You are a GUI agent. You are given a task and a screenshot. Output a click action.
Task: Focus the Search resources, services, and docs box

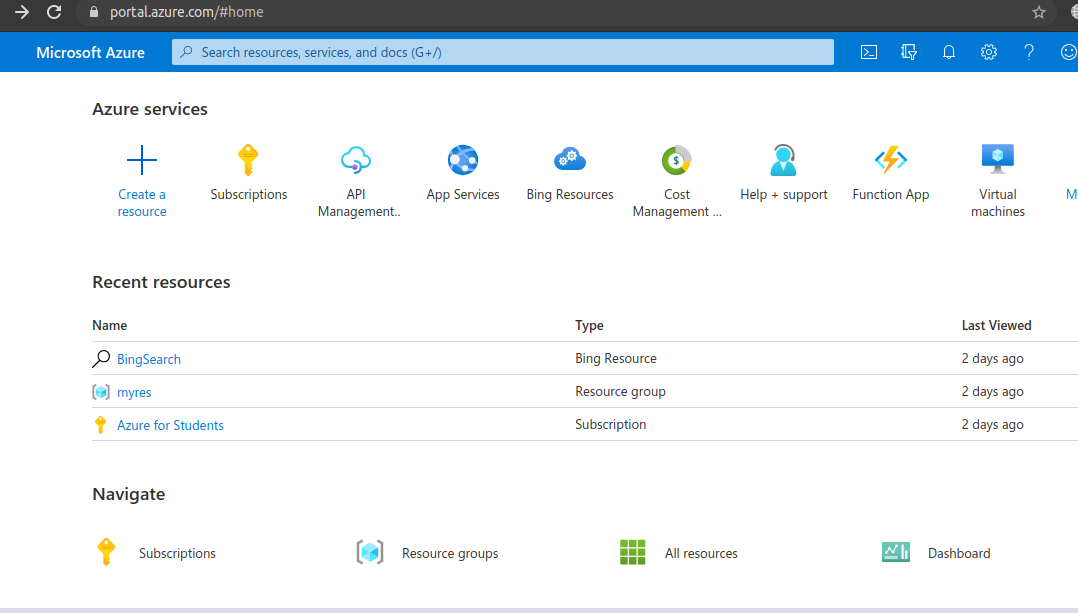[x=503, y=52]
